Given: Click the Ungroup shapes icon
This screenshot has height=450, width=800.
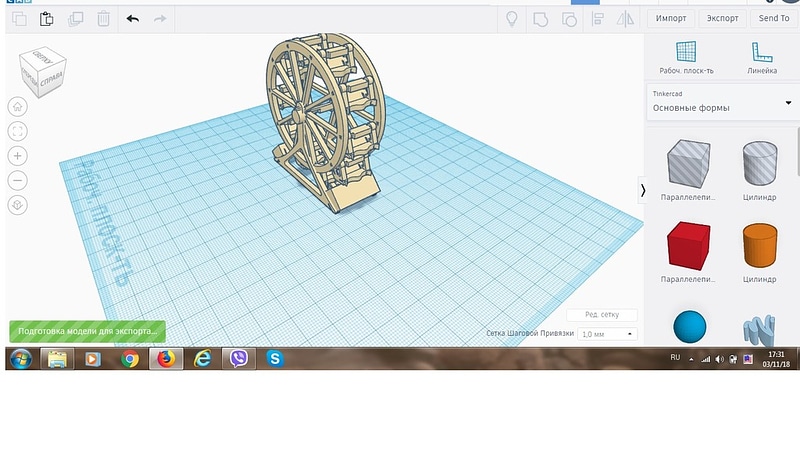Looking at the screenshot, I should [569, 19].
